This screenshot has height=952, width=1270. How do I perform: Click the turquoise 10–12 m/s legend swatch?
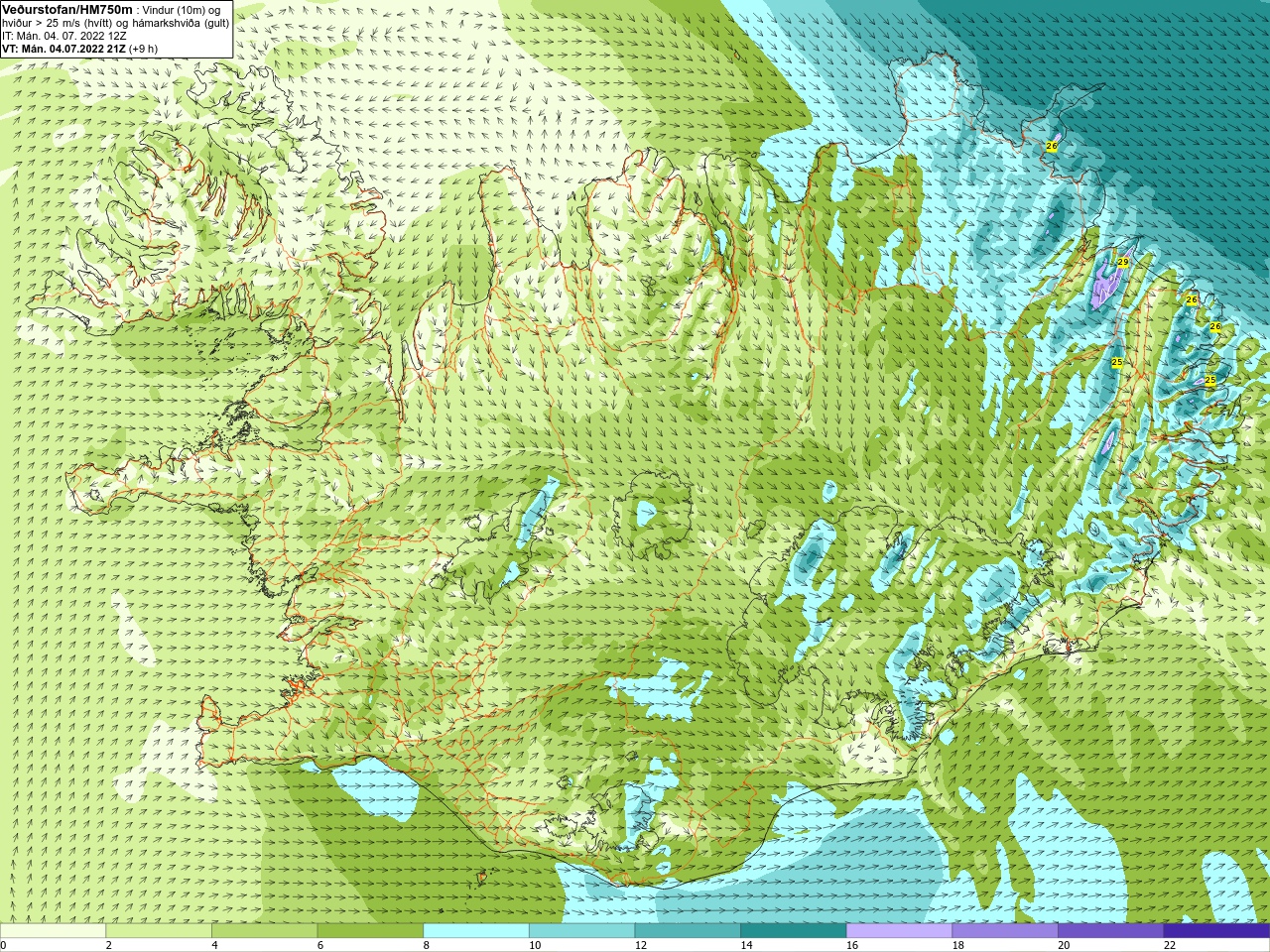point(581,931)
